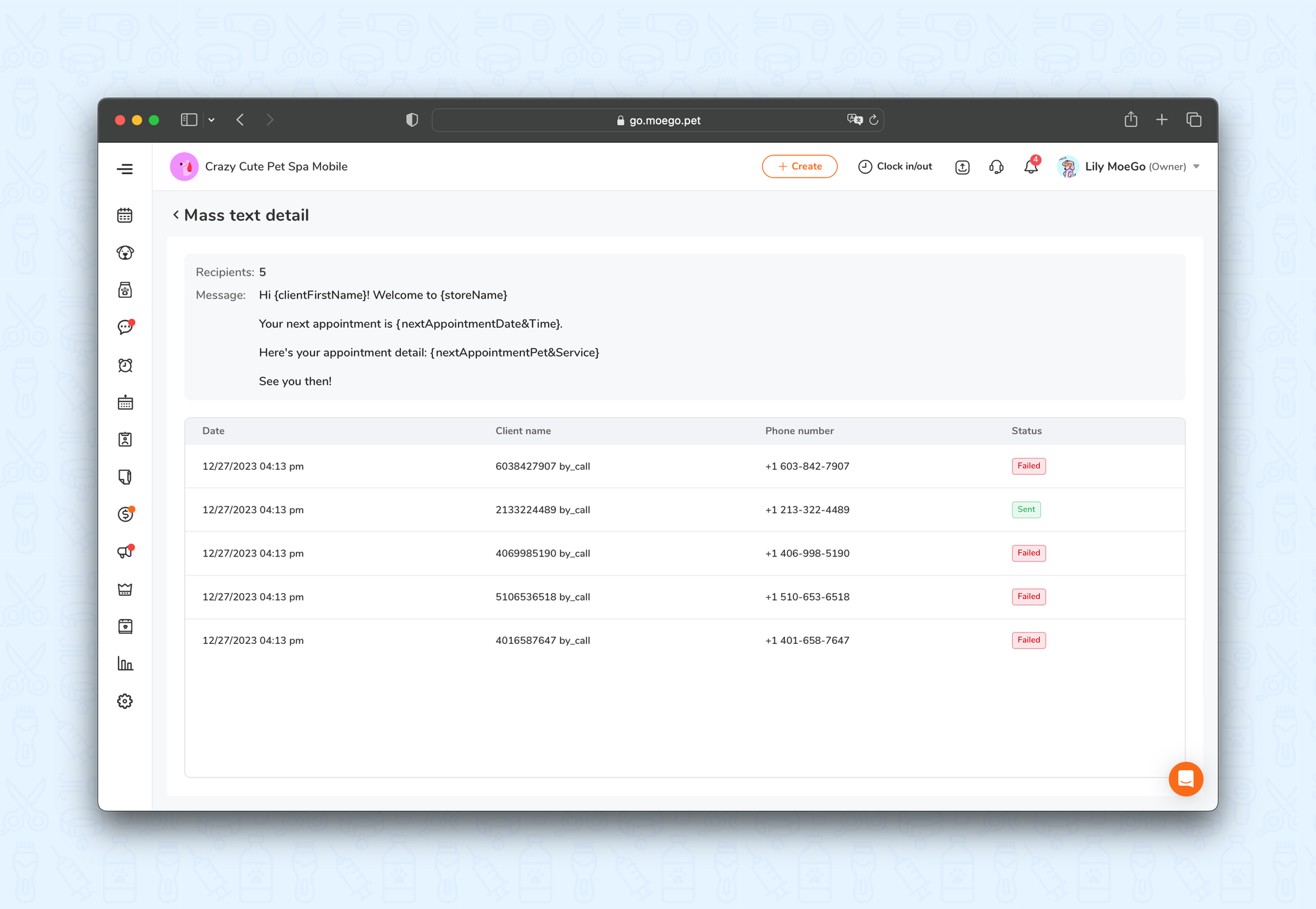Open the settings gear in sidebar
This screenshot has height=909, width=1316.
pos(125,701)
